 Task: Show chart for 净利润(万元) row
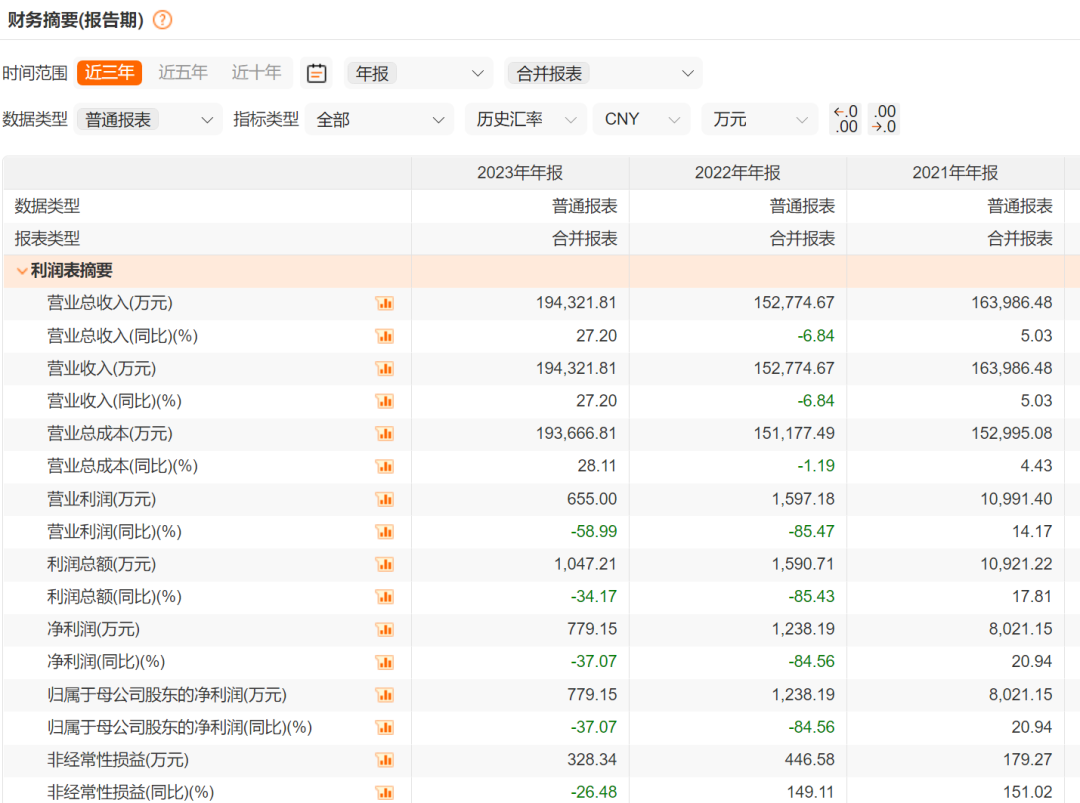(385, 630)
